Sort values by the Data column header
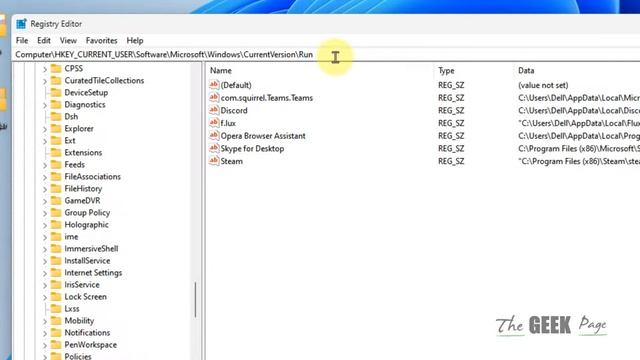The height and width of the screenshot is (360, 640). tap(526, 71)
